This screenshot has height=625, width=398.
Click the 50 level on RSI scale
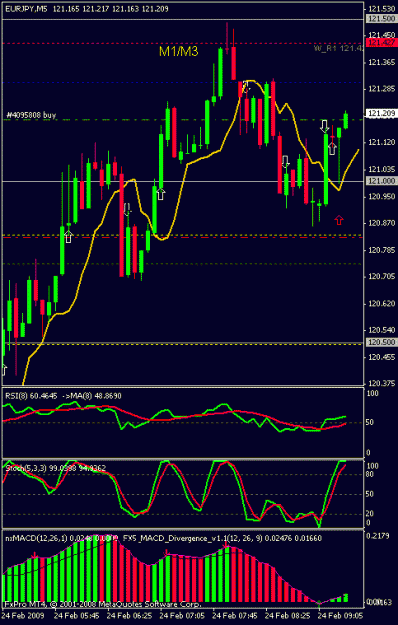point(370,423)
